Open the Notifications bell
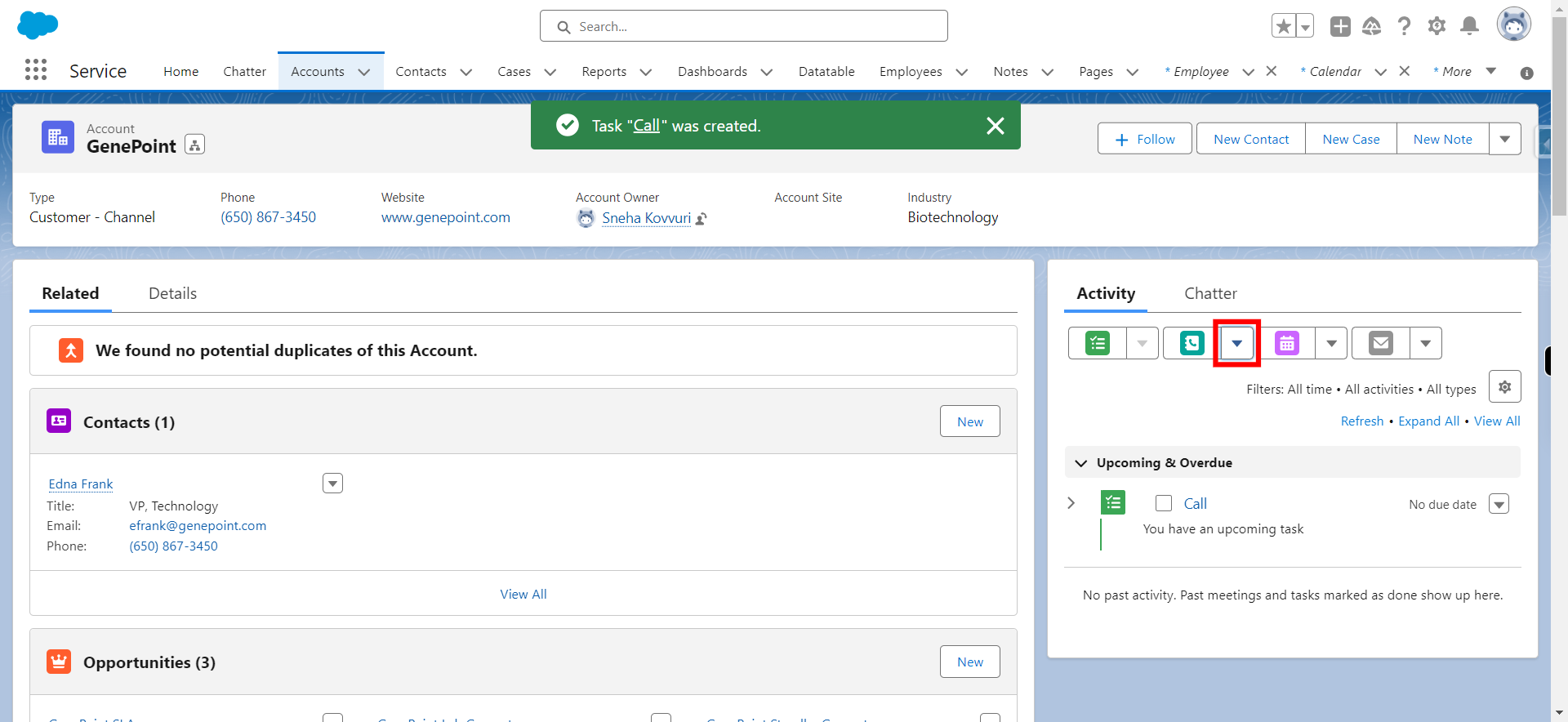Viewport: 1568px width, 722px height. coord(1469,26)
